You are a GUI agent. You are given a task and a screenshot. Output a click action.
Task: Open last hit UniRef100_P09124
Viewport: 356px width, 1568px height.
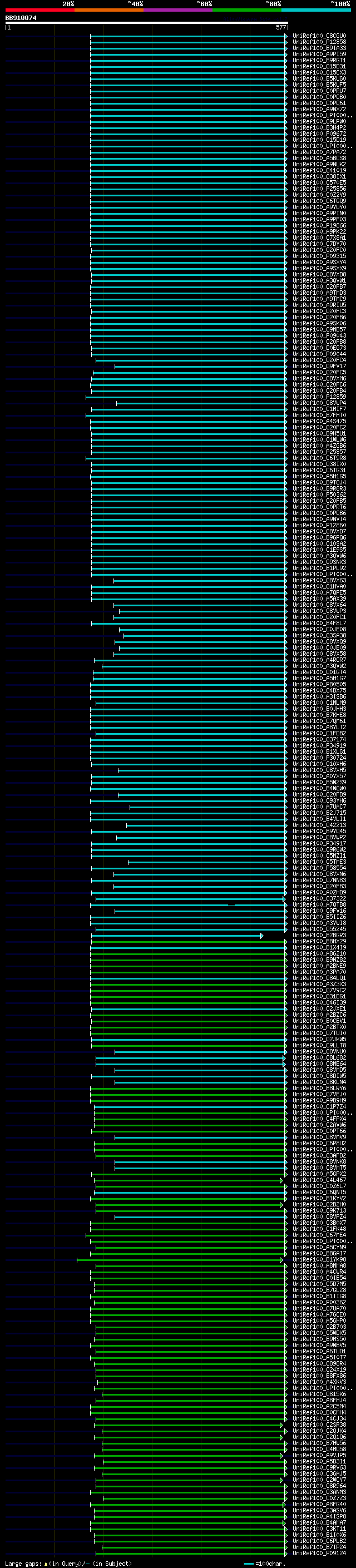tap(319, 1553)
